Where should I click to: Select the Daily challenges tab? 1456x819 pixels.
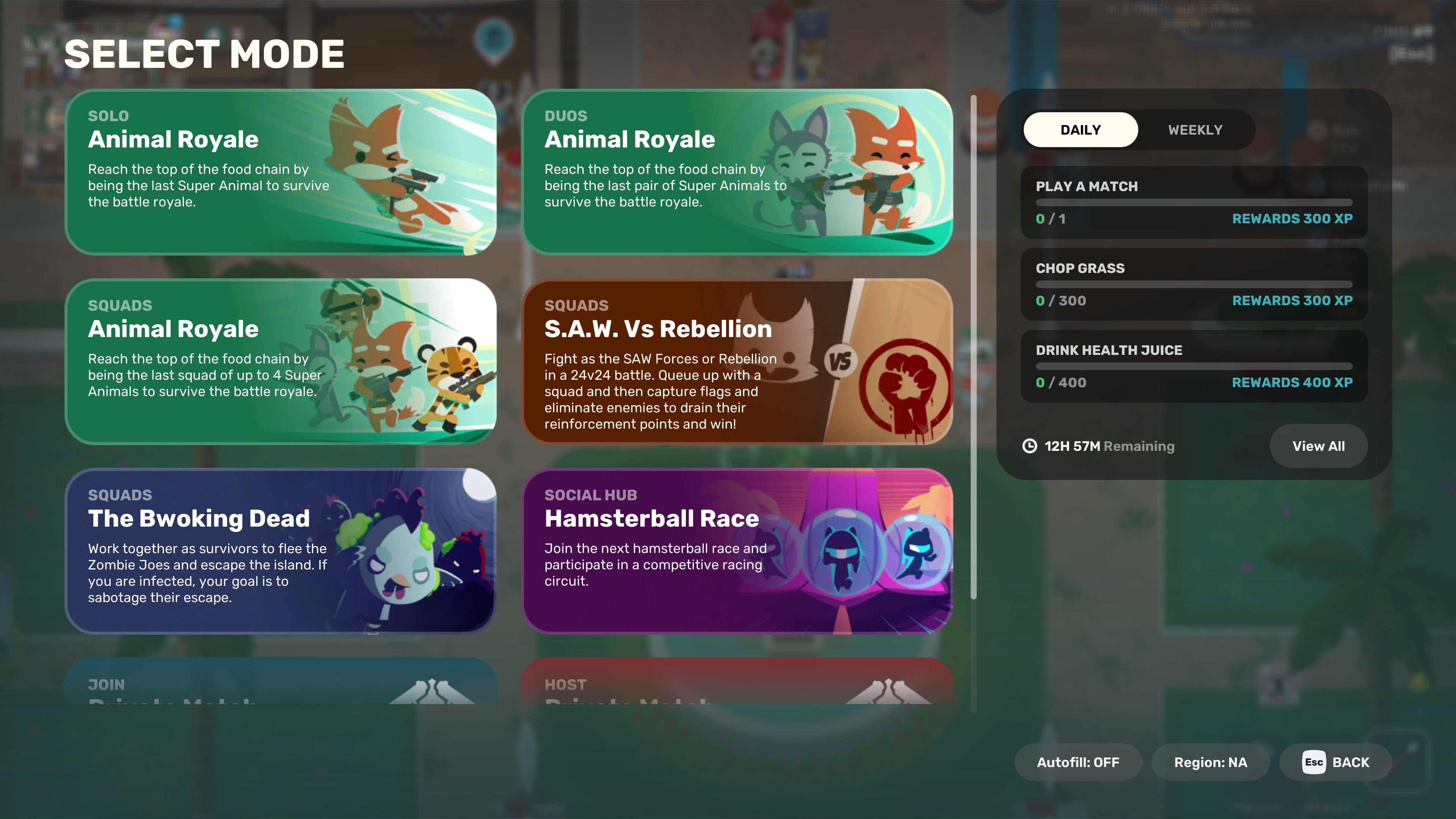1080,130
